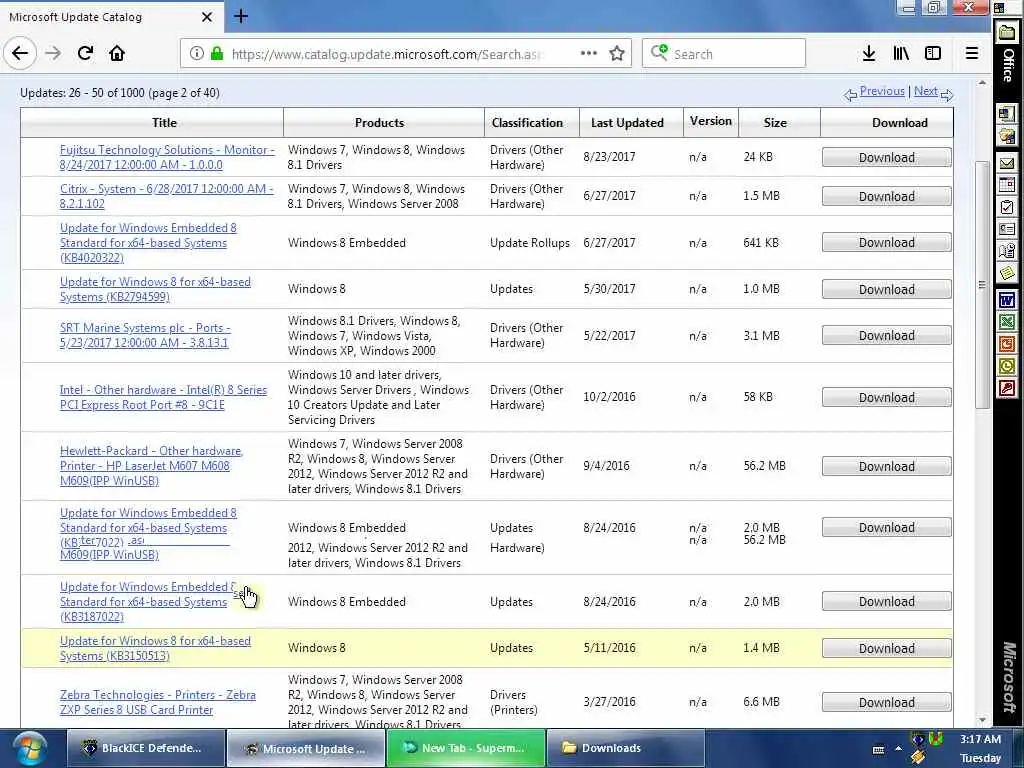Close the Microsoft Update Catalog tab
This screenshot has height=768, width=1024.
coord(206,17)
